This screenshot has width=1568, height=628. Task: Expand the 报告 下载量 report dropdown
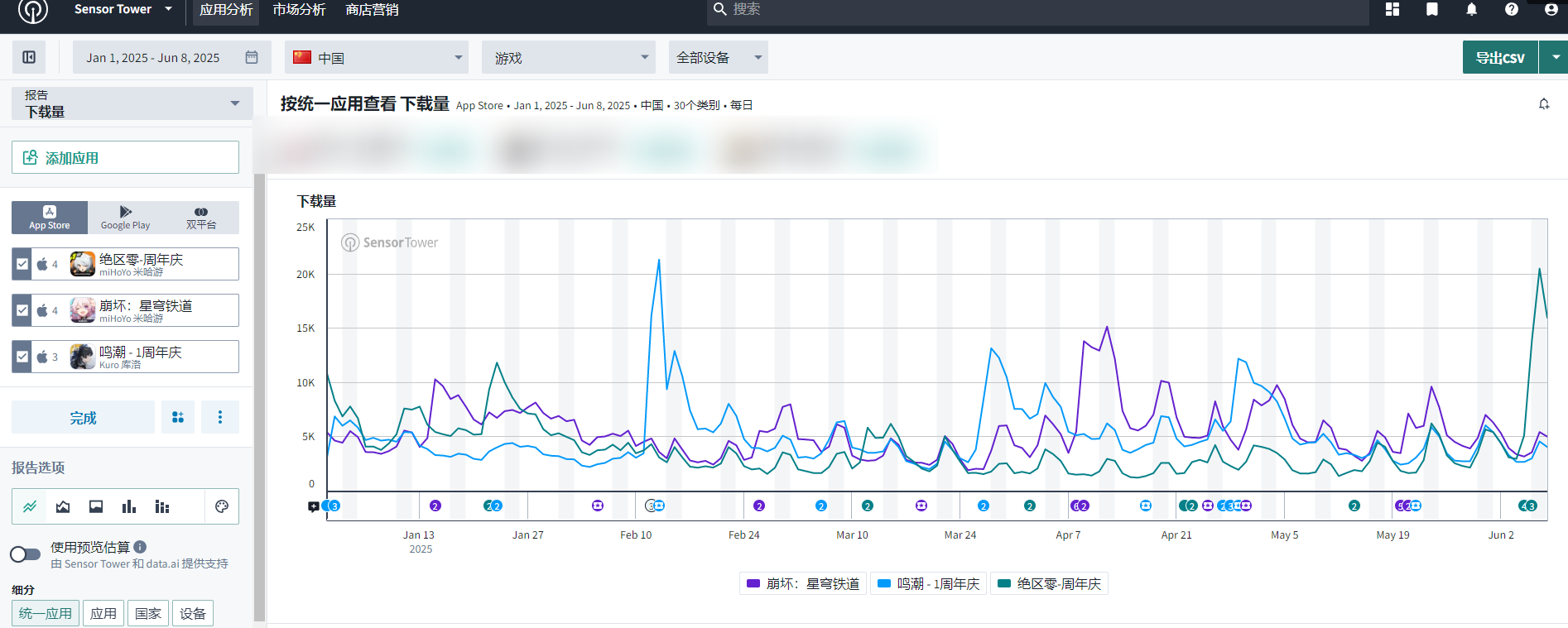coord(132,103)
